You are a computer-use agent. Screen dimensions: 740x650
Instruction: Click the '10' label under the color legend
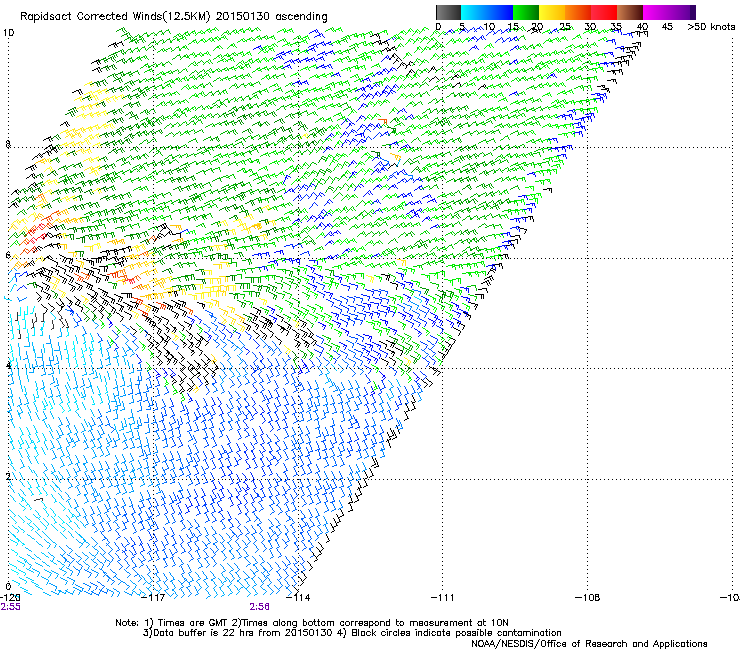pyautogui.click(x=489, y=27)
